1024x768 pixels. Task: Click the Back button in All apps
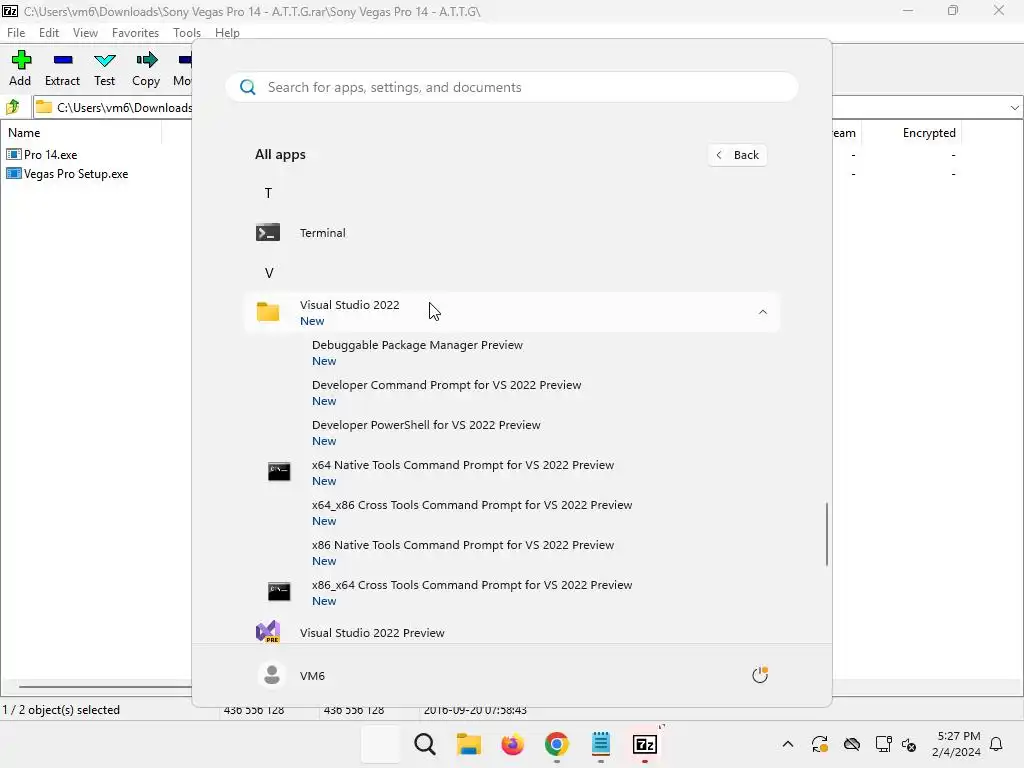[737, 155]
